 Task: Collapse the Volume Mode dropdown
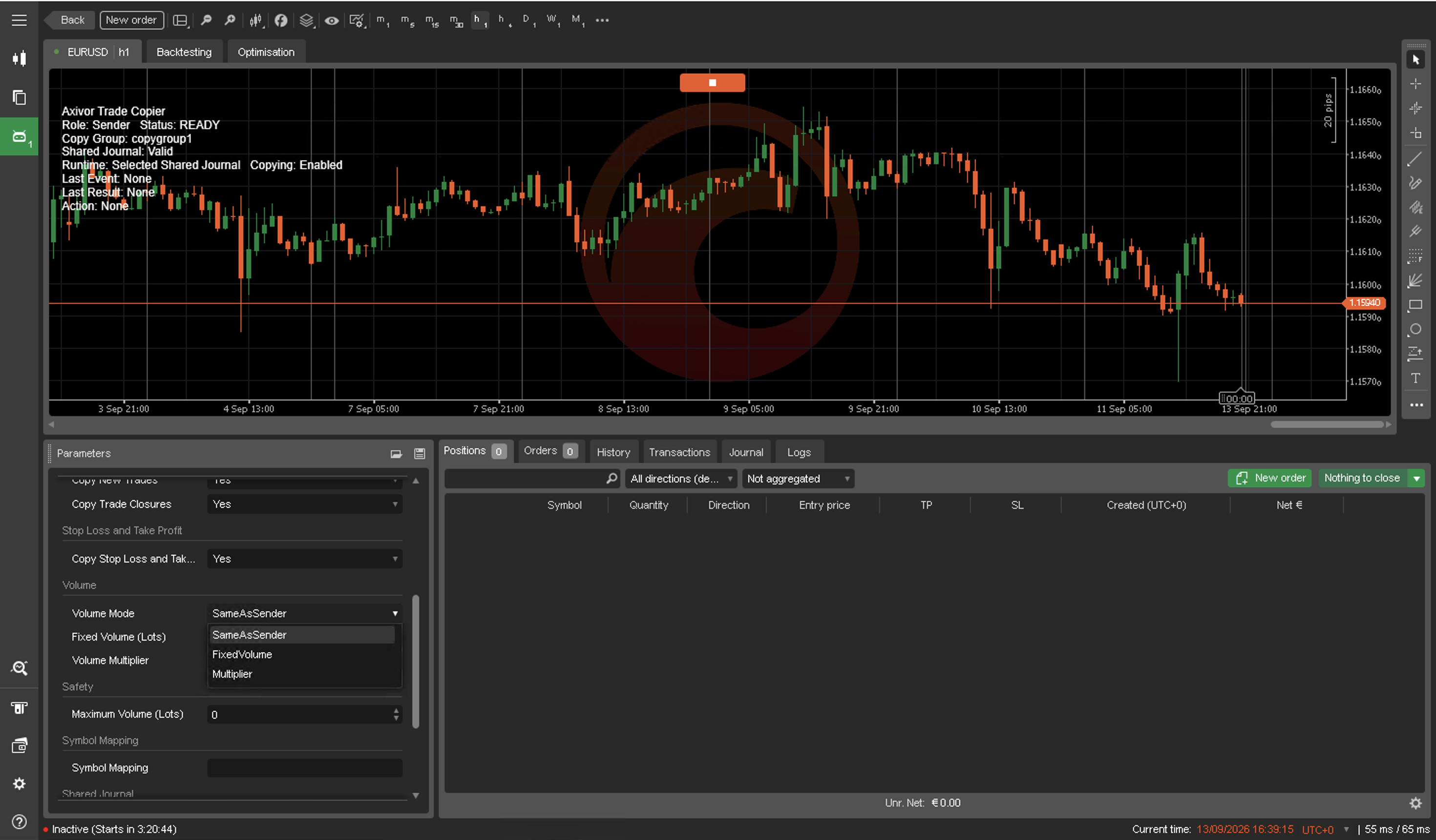[x=305, y=614]
